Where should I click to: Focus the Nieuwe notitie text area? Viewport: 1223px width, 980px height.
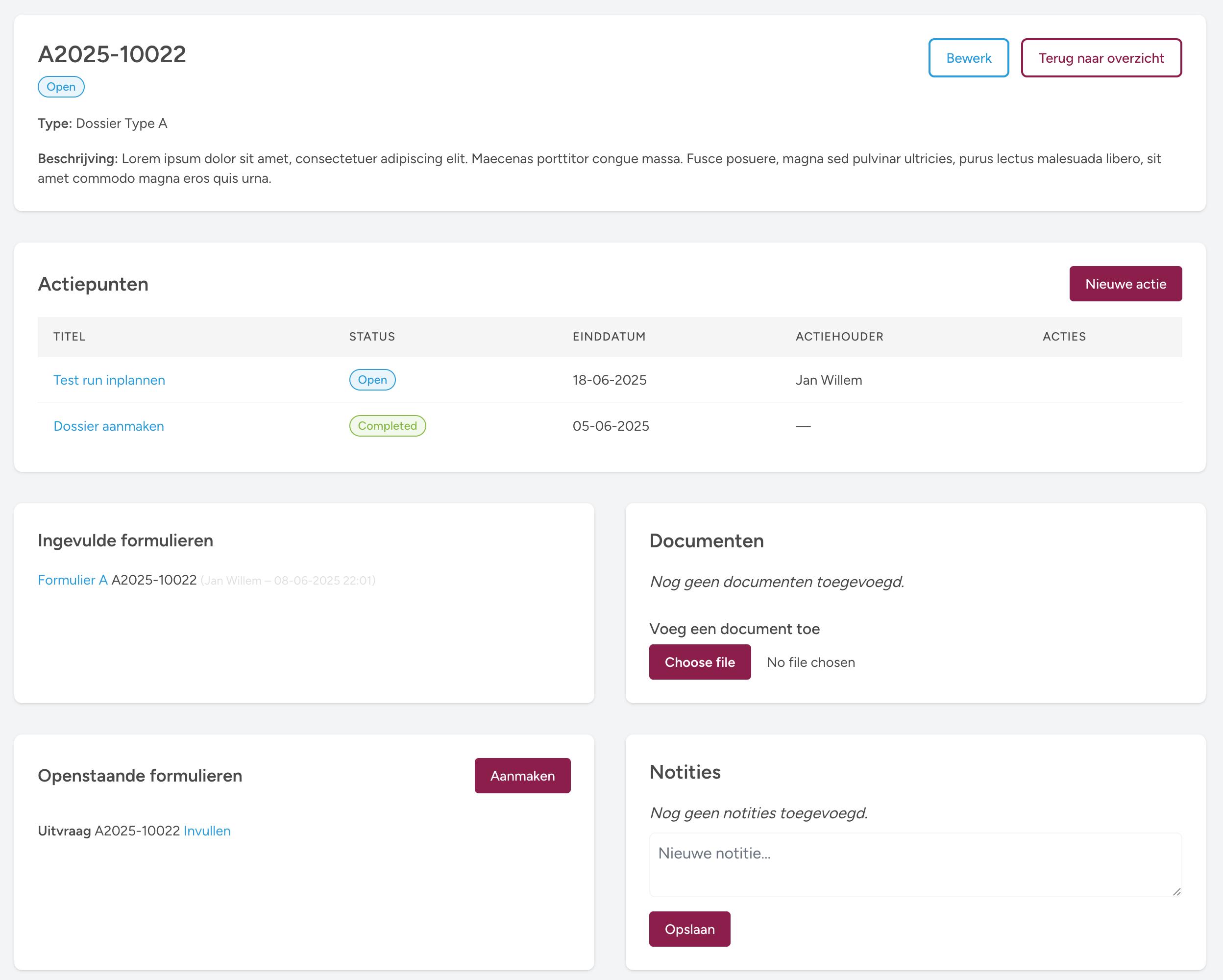coord(914,864)
